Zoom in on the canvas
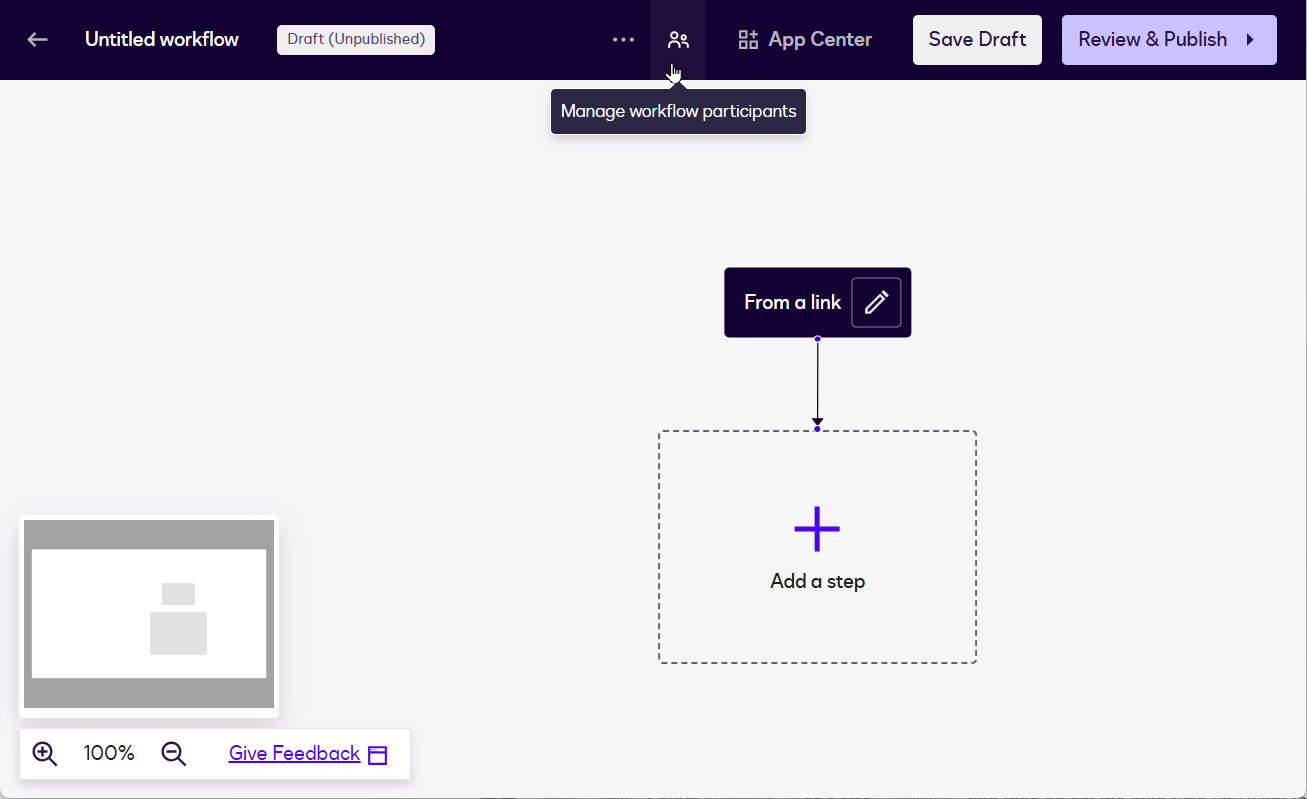The height and width of the screenshot is (799, 1307). [x=44, y=753]
